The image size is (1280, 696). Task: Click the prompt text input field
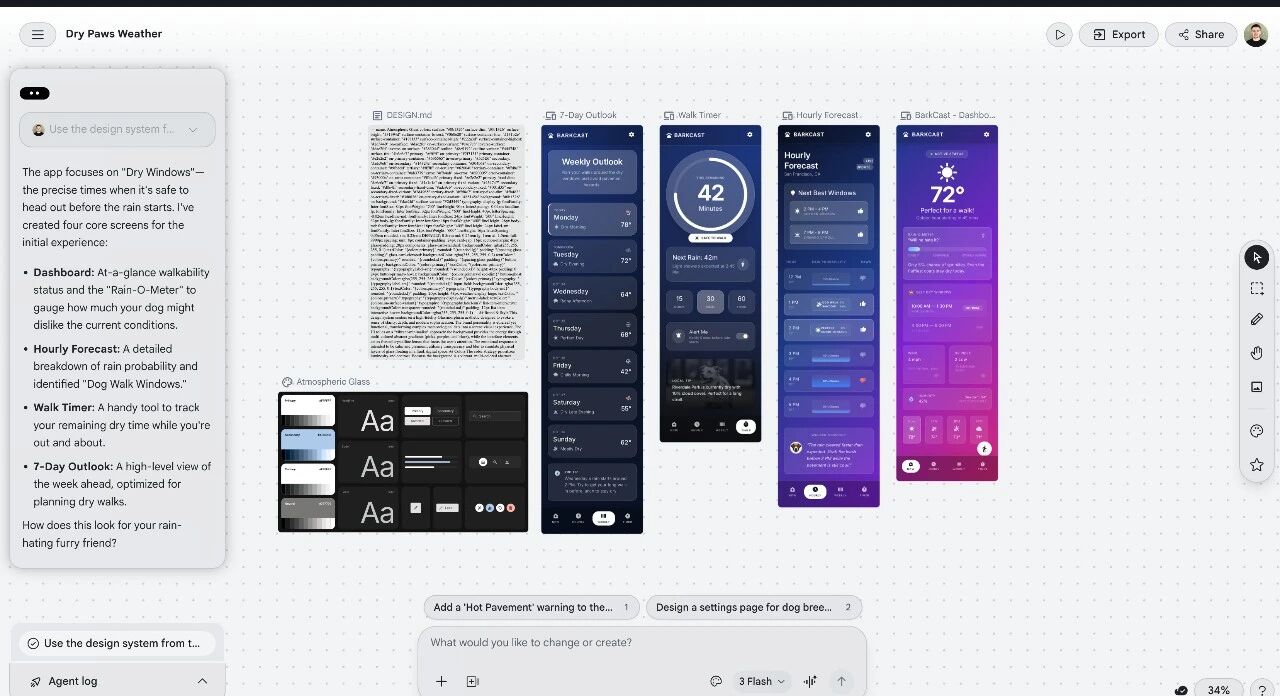pyautogui.click(x=641, y=643)
